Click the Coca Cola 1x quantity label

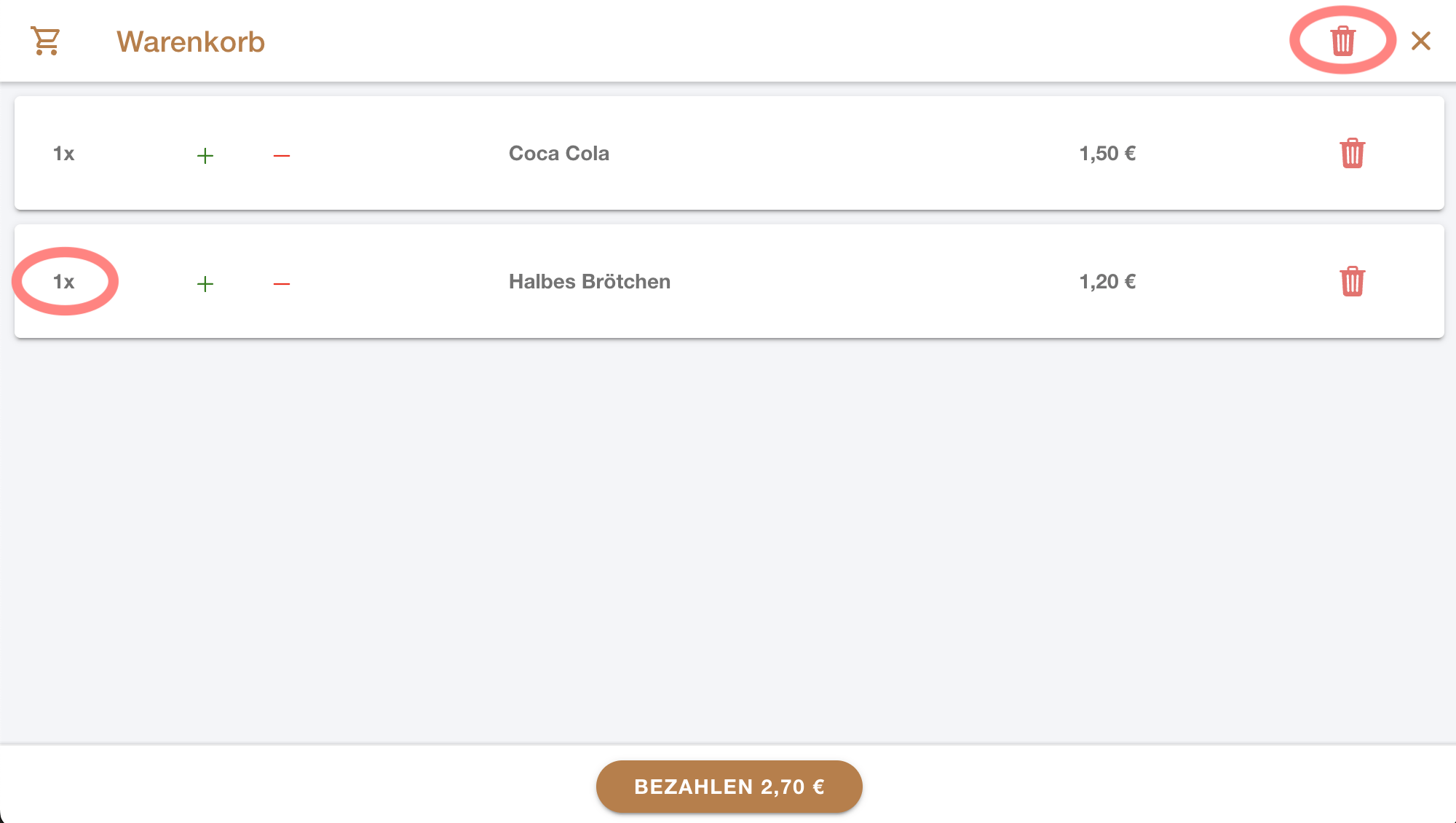[x=64, y=154]
